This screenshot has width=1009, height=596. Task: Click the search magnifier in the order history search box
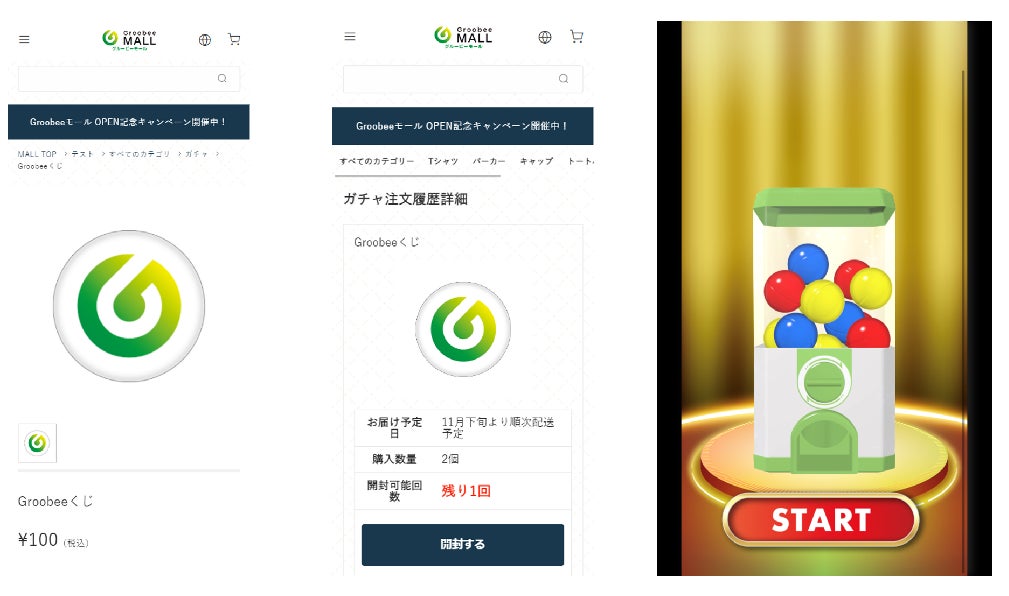[564, 79]
